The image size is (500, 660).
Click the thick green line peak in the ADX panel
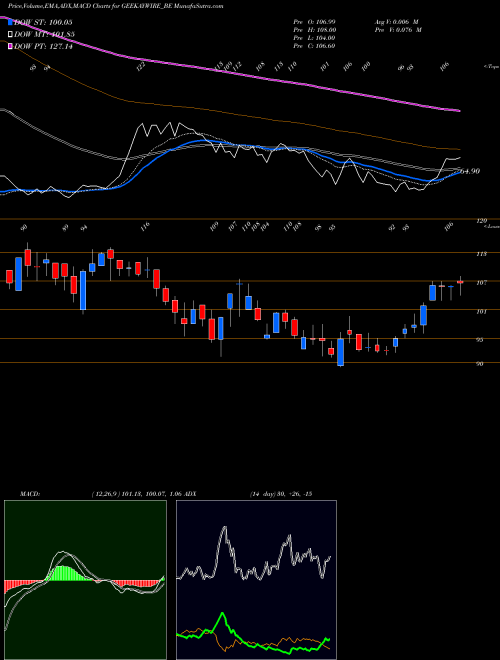pos(223,615)
